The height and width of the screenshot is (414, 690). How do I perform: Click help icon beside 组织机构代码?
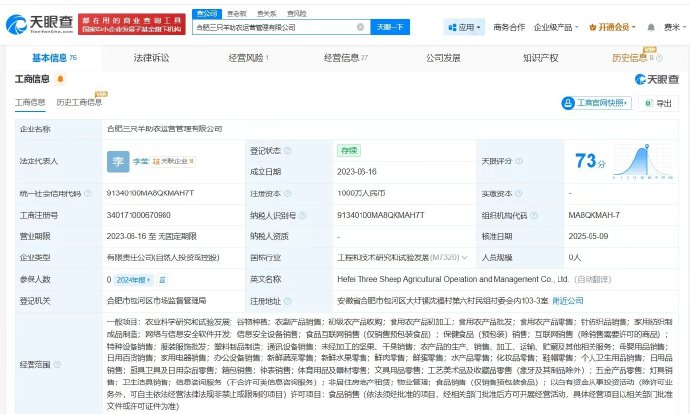point(533,216)
